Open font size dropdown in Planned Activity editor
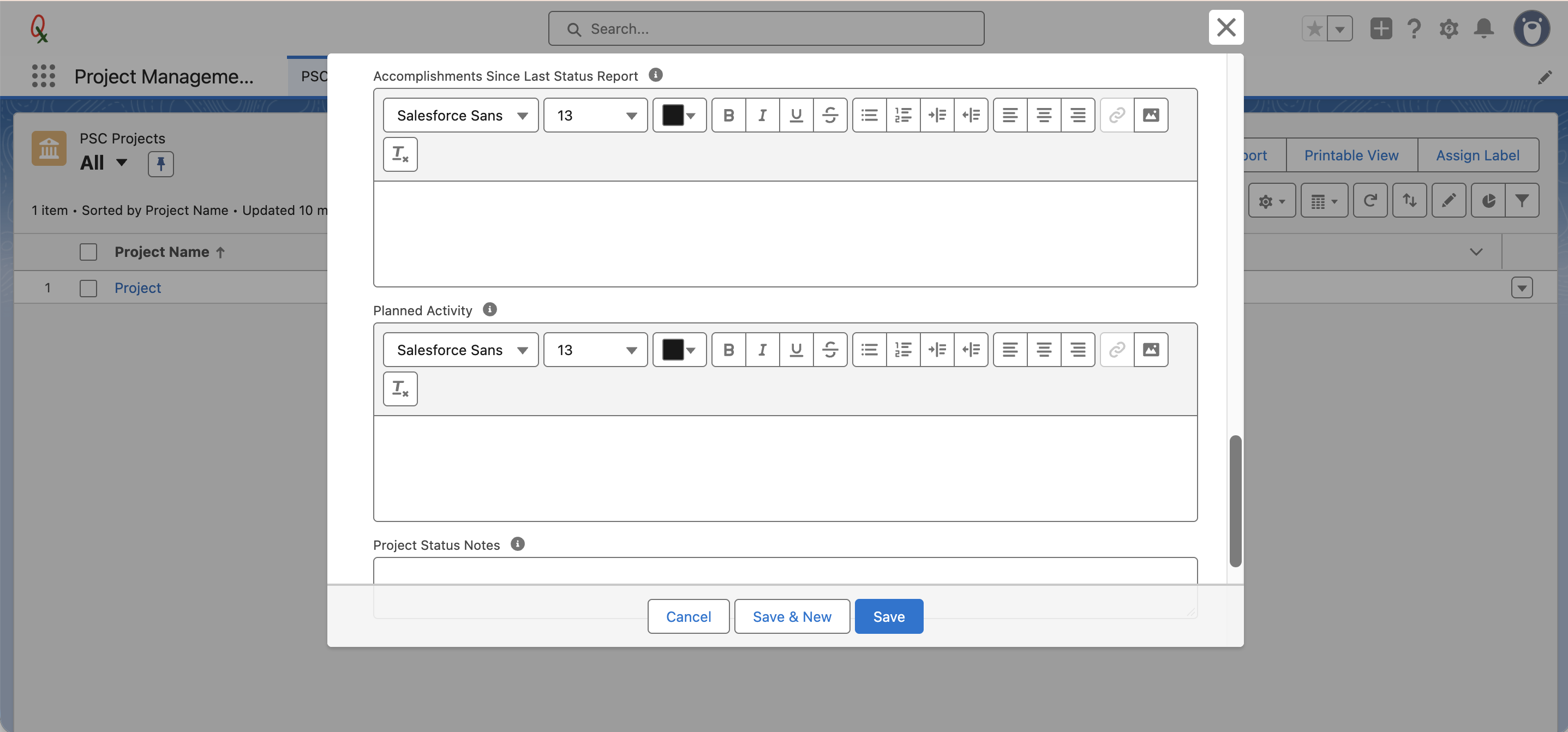This screenshot has height=732, width=1568. coord(595,350)
